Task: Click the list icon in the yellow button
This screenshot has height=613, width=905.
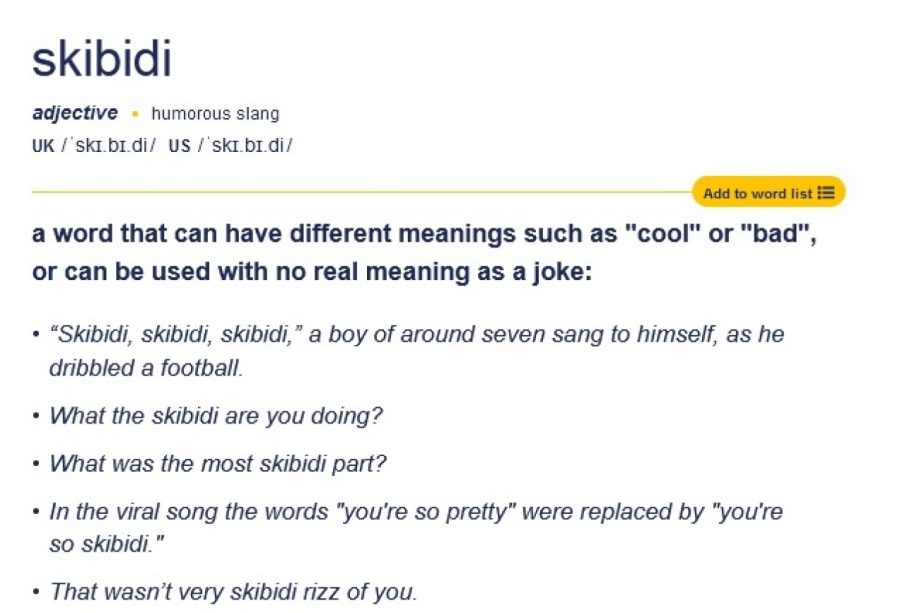Action: [x=827, y=193]
